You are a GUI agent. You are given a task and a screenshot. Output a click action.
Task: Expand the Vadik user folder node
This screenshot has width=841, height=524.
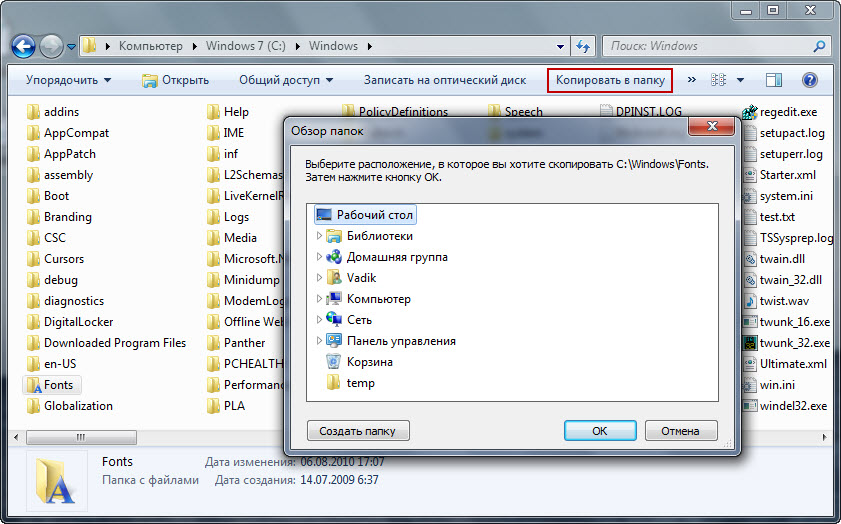319,278
